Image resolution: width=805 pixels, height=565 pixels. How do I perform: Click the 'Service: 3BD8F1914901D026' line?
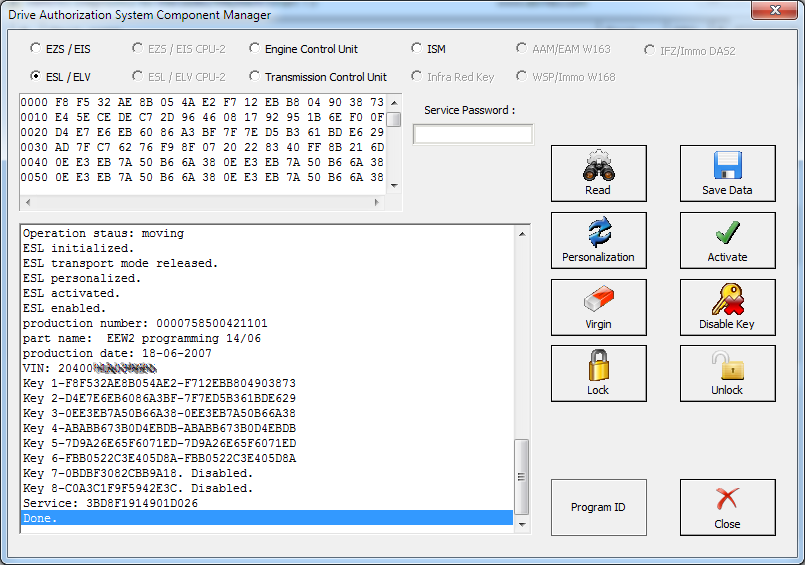point(110,503)
